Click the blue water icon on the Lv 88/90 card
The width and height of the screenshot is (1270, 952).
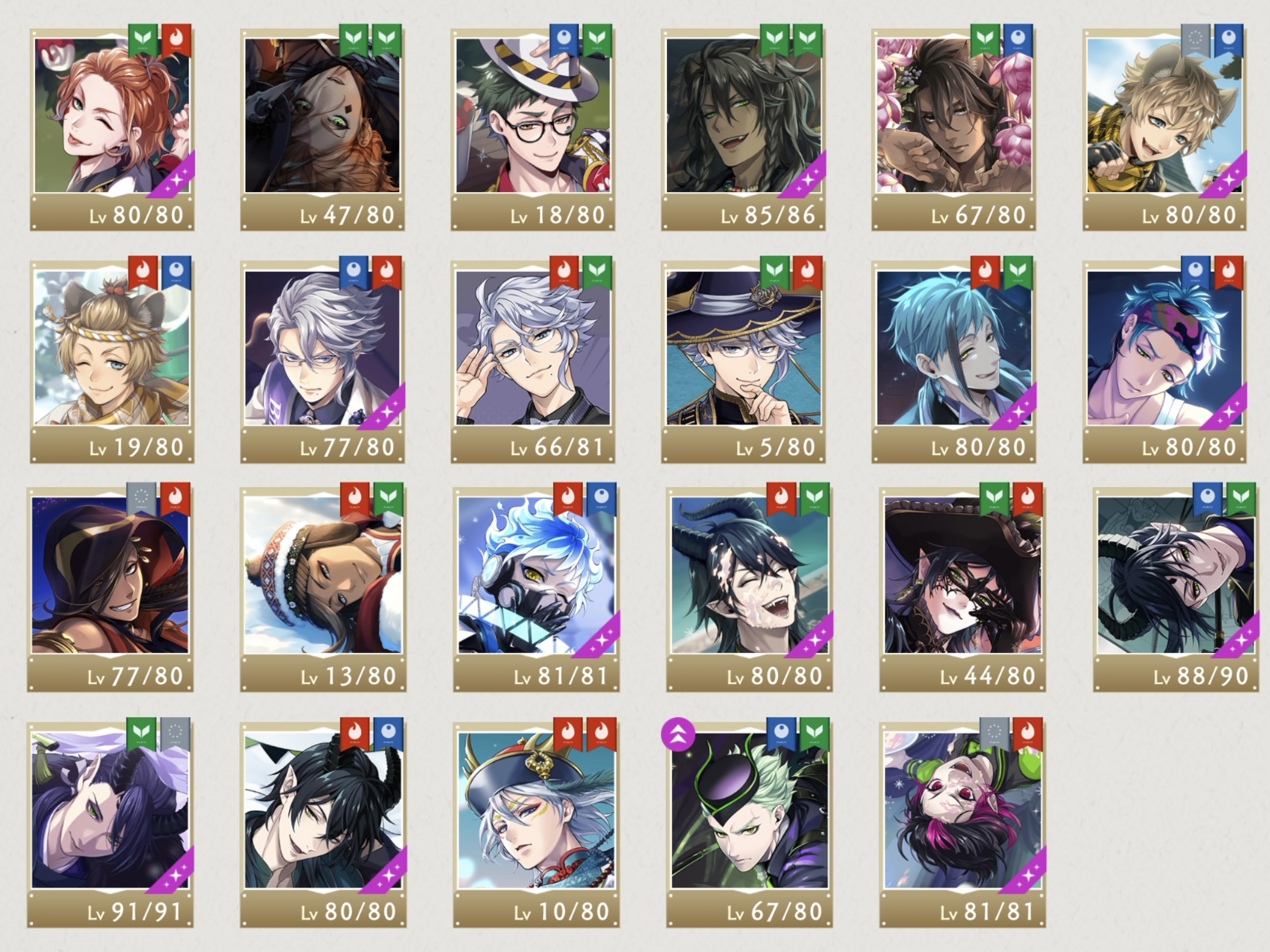pyautogui.click(x=1208, y=498)
